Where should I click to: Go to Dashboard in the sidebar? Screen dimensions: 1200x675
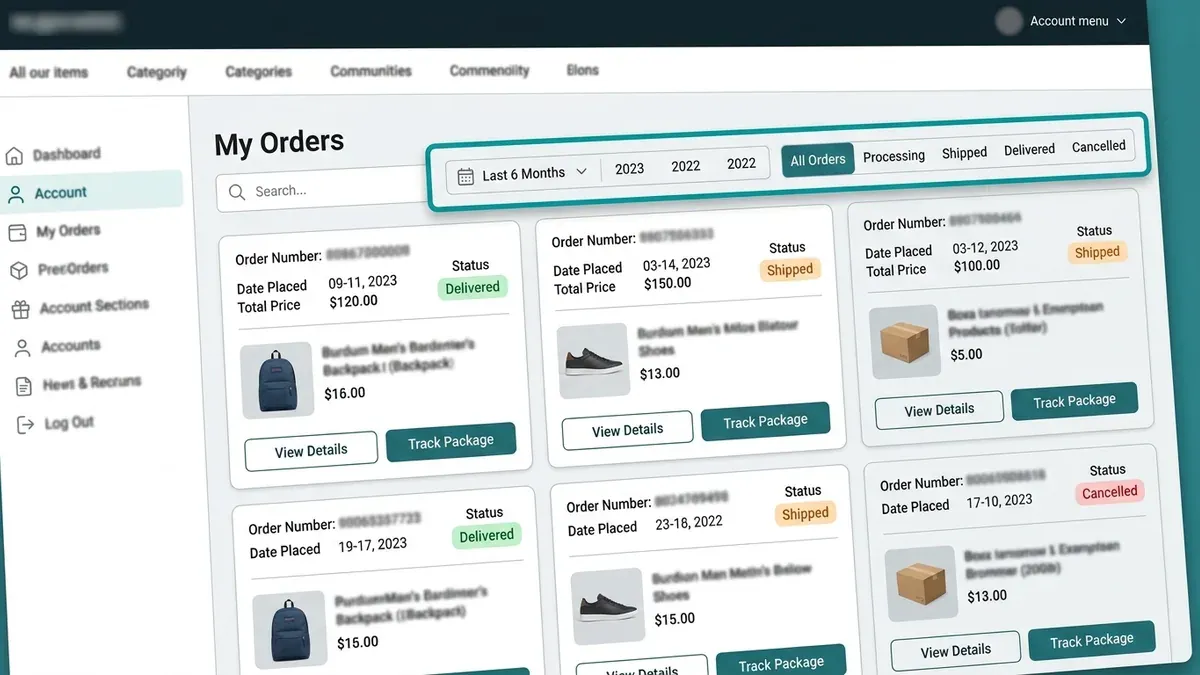tap(66, 154)
